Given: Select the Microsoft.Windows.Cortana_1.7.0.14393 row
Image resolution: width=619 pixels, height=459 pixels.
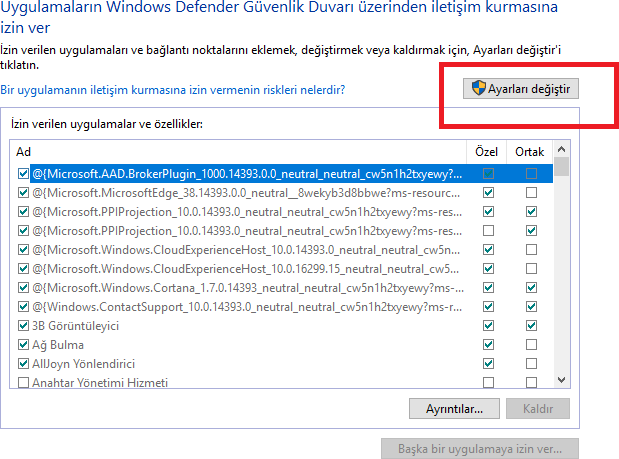Looking at the screenshot, I should click(x=281, y=288).
